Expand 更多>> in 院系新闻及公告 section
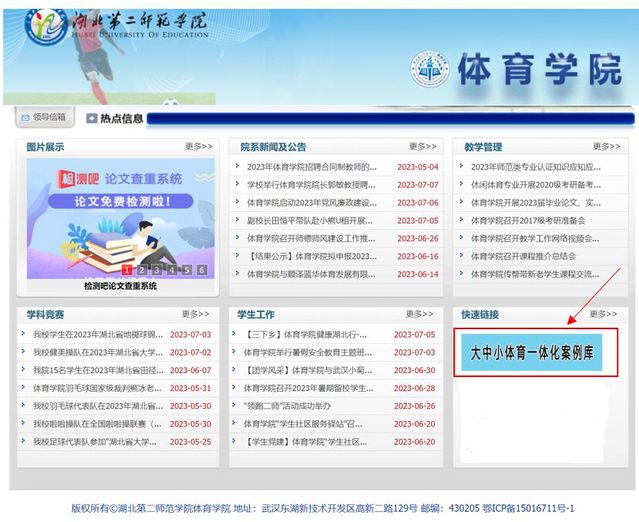This screenshot has width=639, height=522. pyautogui.click(x=422, y=146)
